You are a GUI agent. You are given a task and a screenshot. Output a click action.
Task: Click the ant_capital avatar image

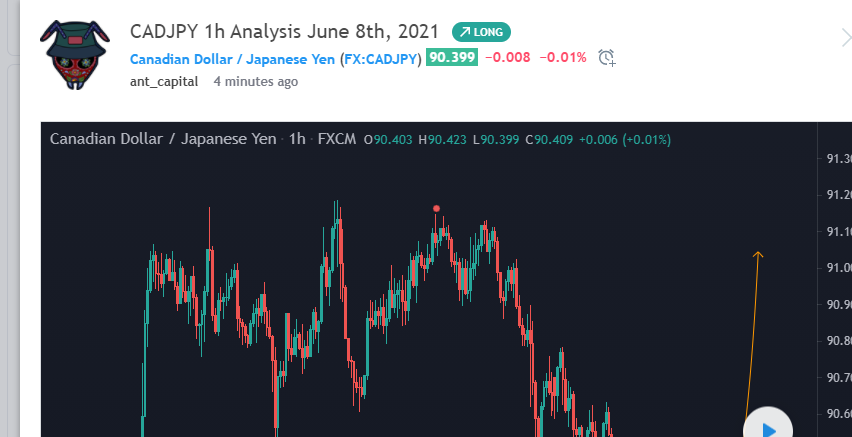[75, 54]
